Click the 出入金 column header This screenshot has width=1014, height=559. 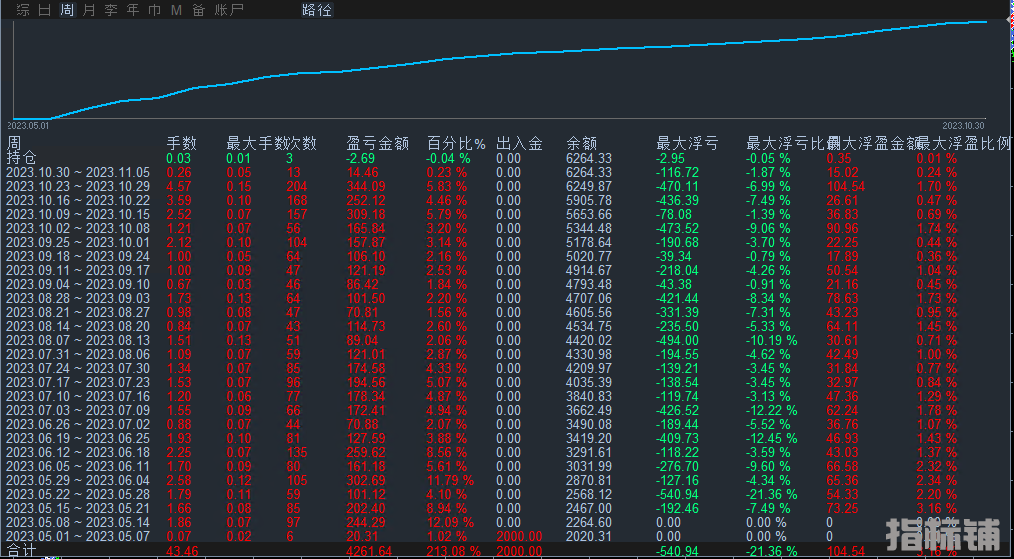(x=519, y=144)
